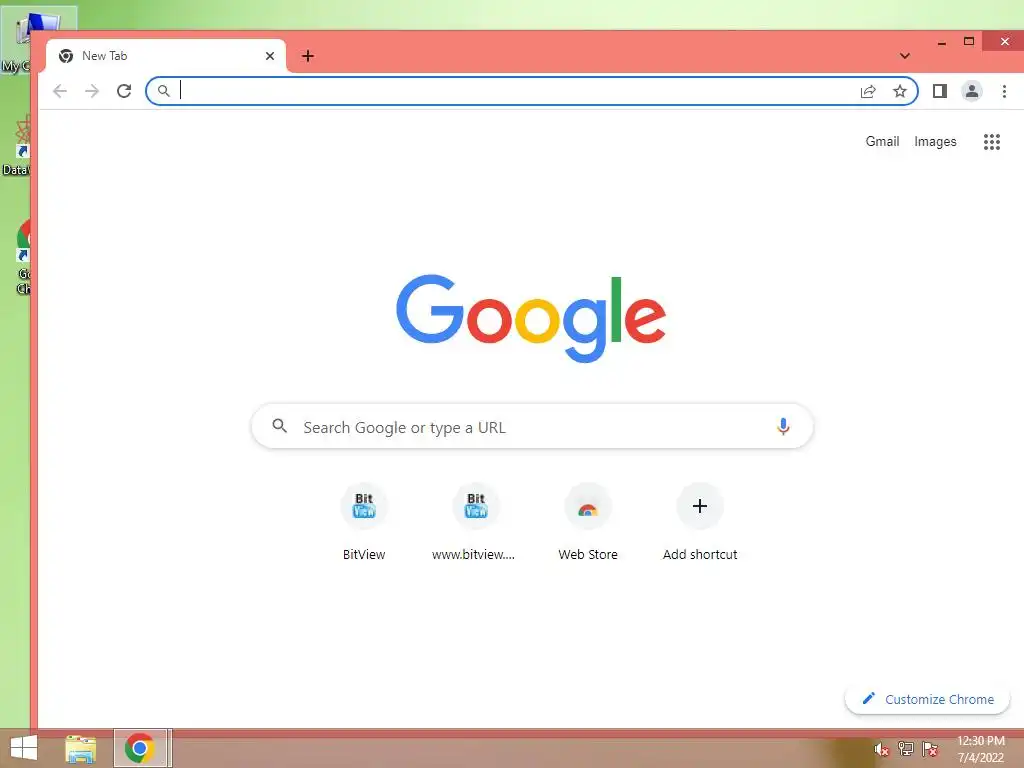Maximize the Chrome window
This screenshot has width=1024, height=768.
point(969,41)
